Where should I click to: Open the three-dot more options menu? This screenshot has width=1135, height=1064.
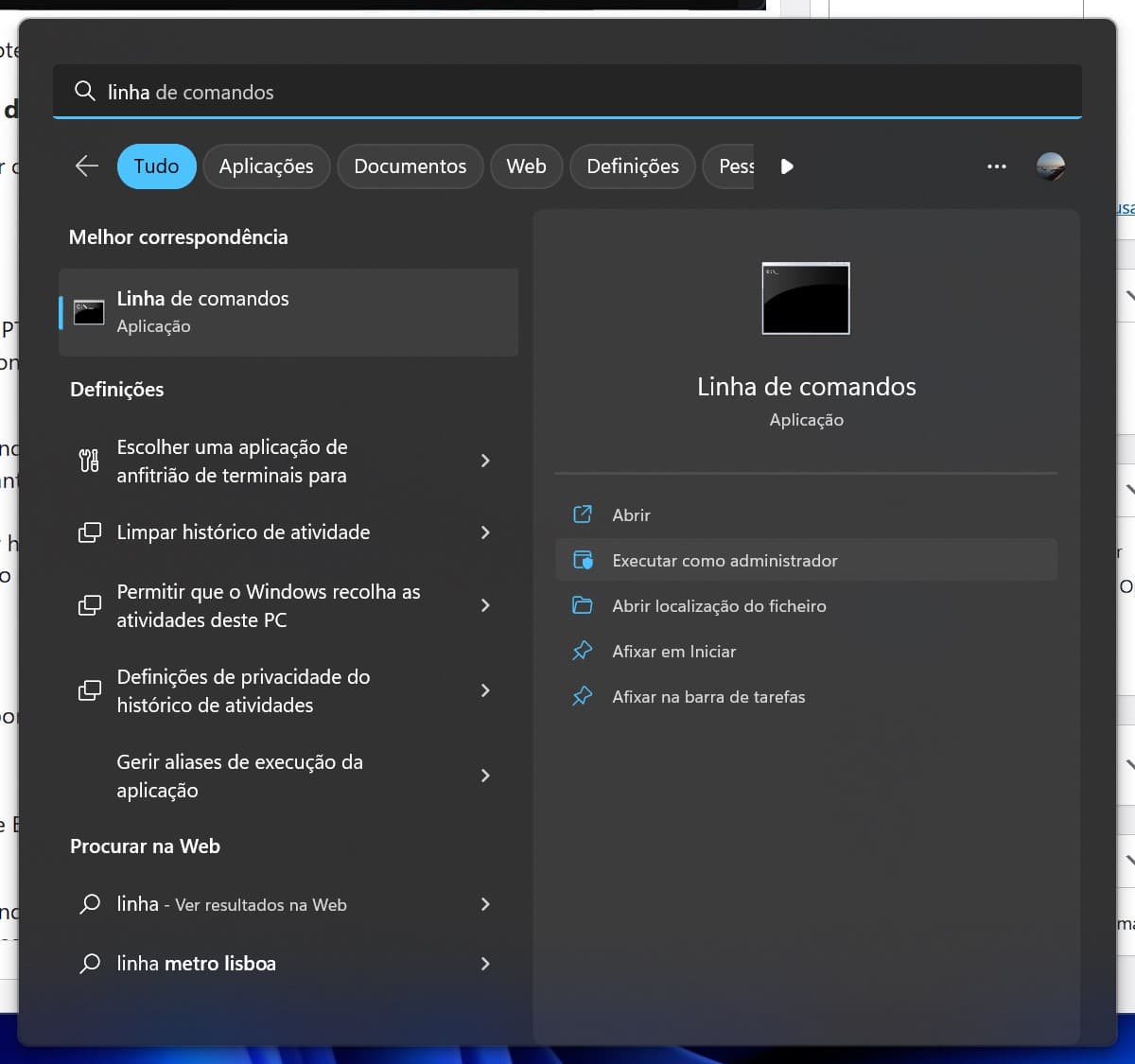(x=996, y=166)
